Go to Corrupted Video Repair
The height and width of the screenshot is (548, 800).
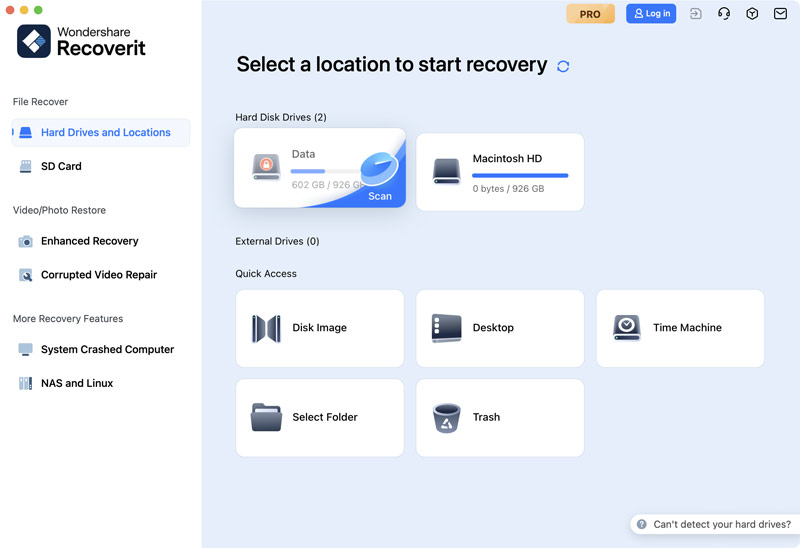[x=98, y=275]
